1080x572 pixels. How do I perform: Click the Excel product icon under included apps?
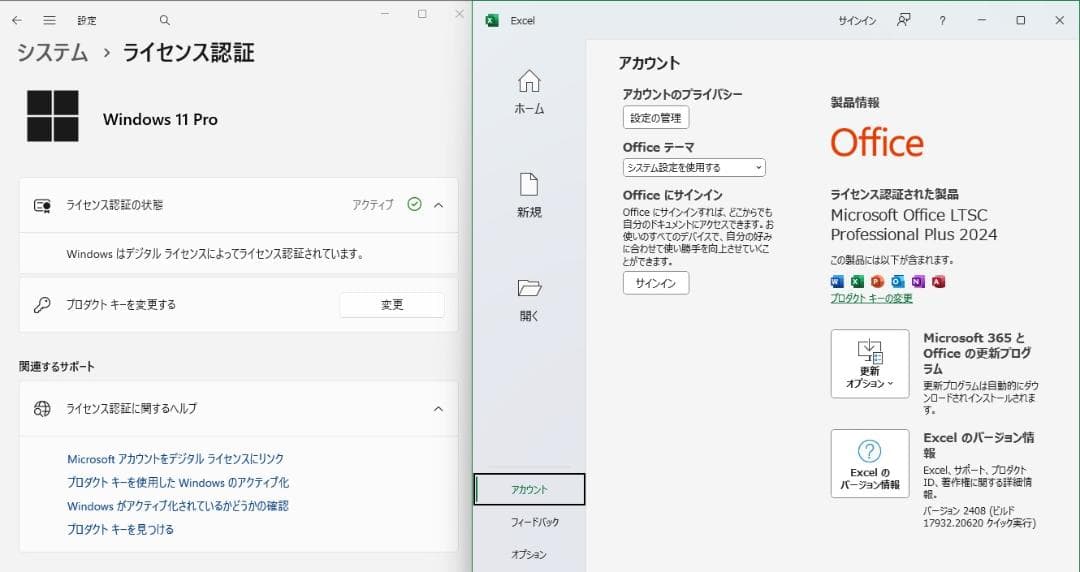tap(857, 281)
